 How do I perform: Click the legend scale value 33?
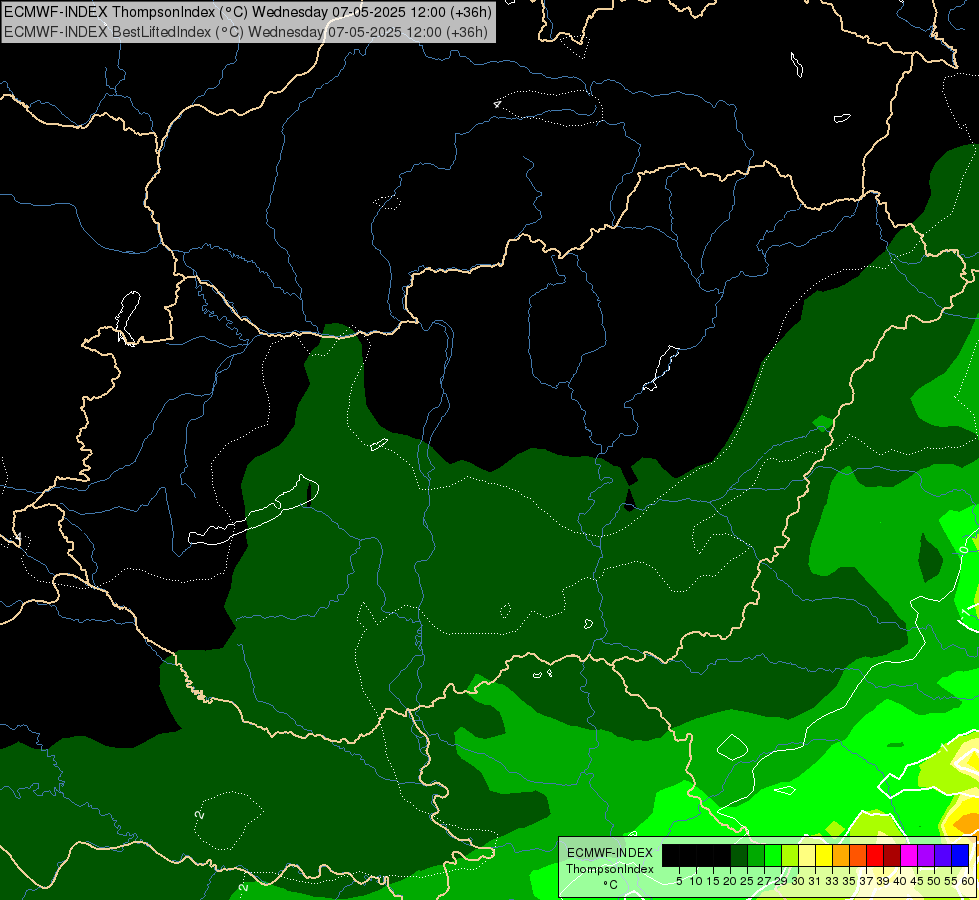(832, 881)
